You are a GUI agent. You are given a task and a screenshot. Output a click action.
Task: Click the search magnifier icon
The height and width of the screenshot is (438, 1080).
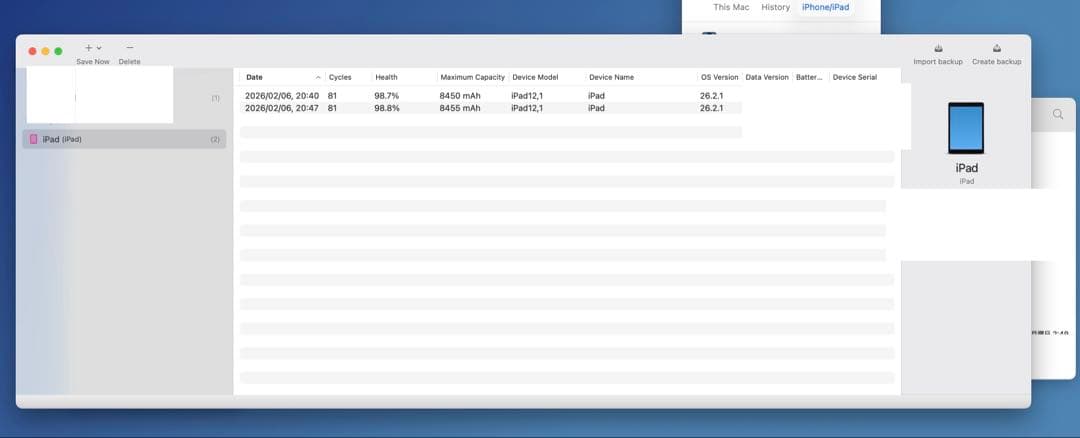(1058, 115)
